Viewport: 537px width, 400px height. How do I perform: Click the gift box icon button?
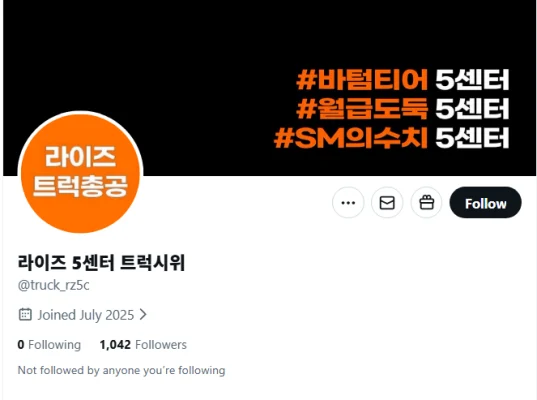coord(427,203)
